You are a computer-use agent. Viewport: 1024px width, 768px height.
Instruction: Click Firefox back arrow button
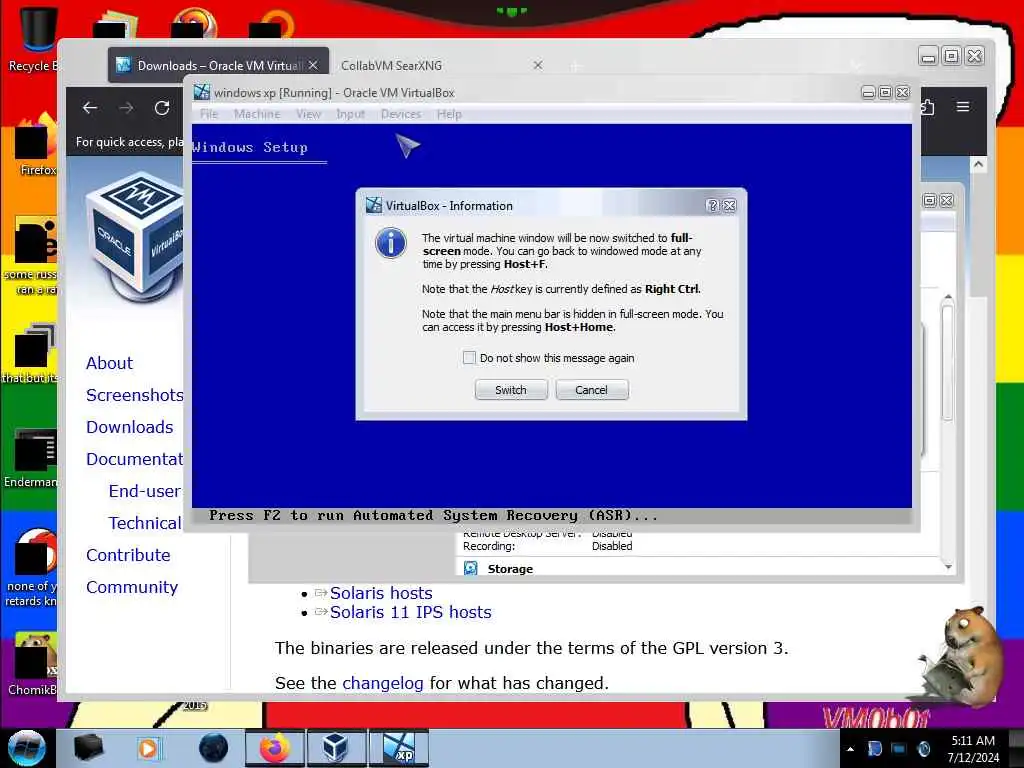click(90, 108)
